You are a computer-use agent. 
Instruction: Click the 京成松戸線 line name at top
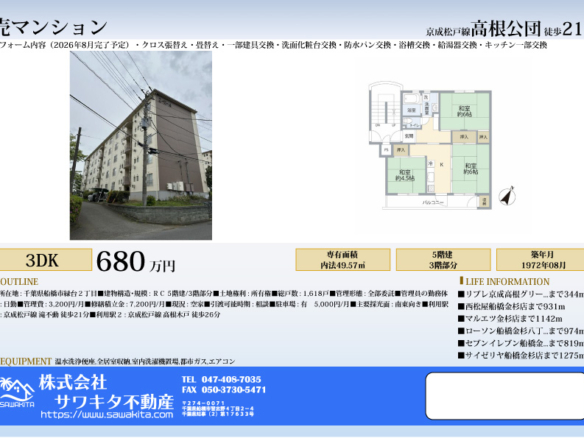pyautogui.click(x=448, y=32)
